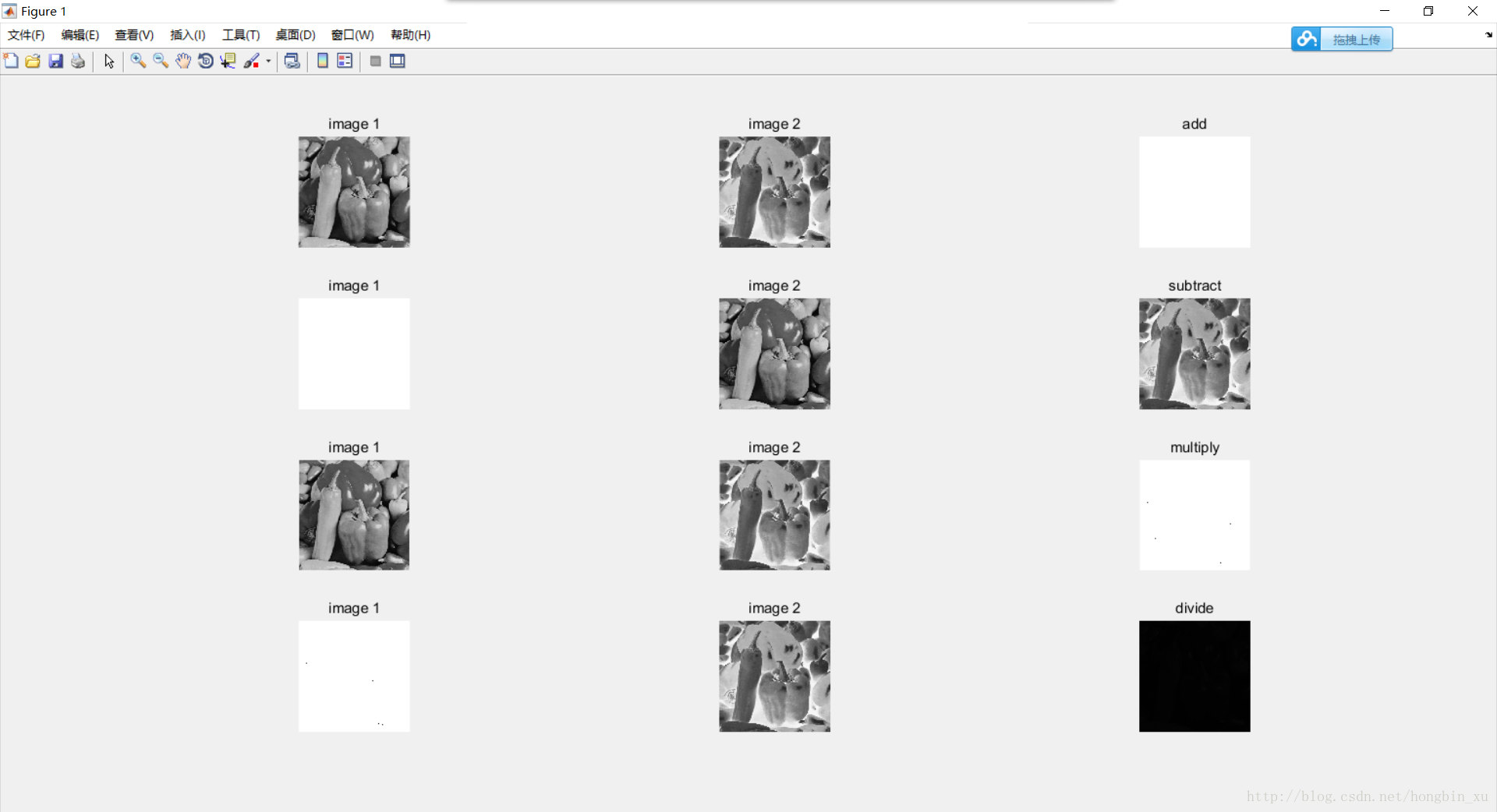Select the Brush data tool
This screenshot has height=812, width=1497.
pyautogui.click(x=252, y=61)
